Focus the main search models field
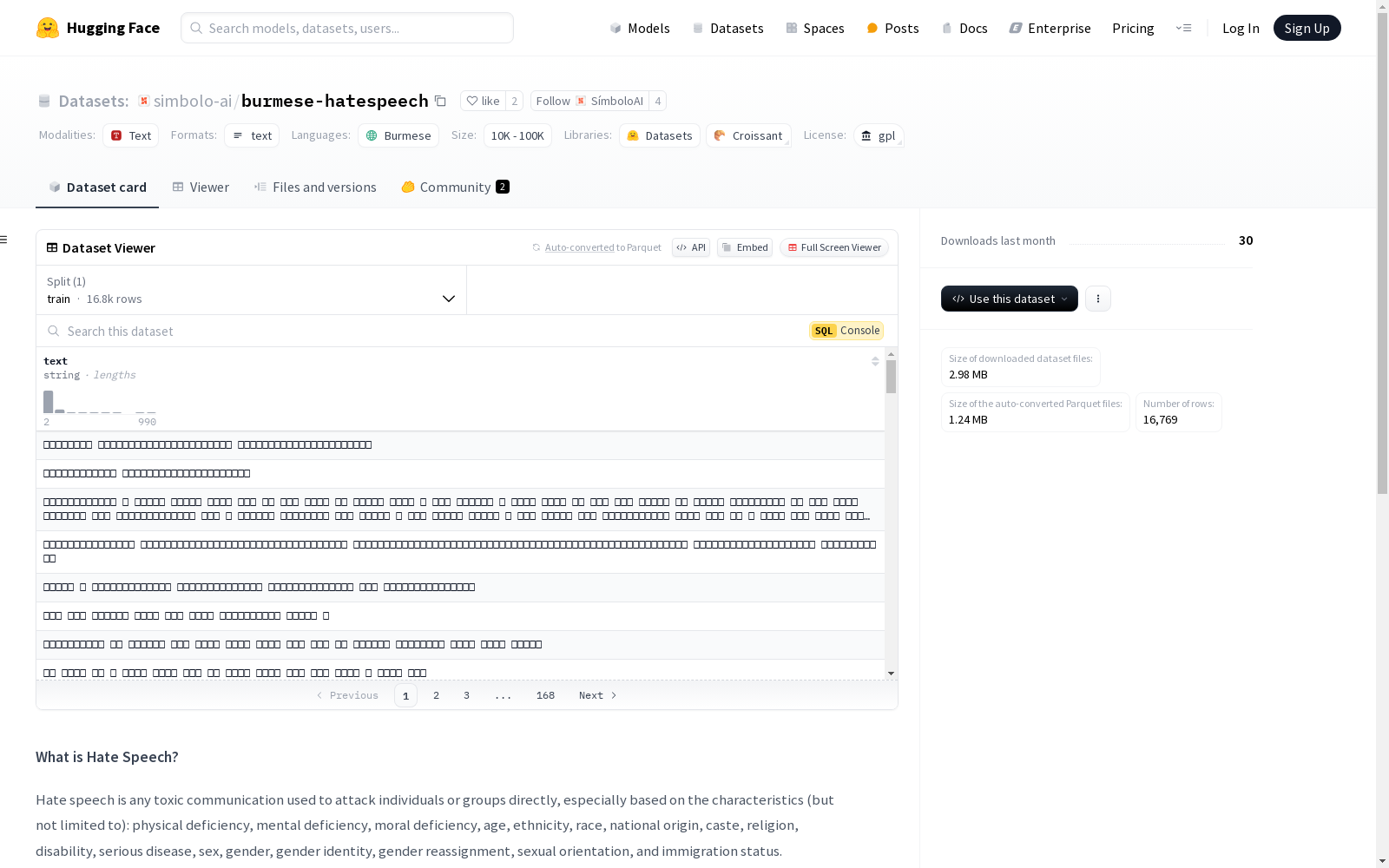 pos(347,28)
